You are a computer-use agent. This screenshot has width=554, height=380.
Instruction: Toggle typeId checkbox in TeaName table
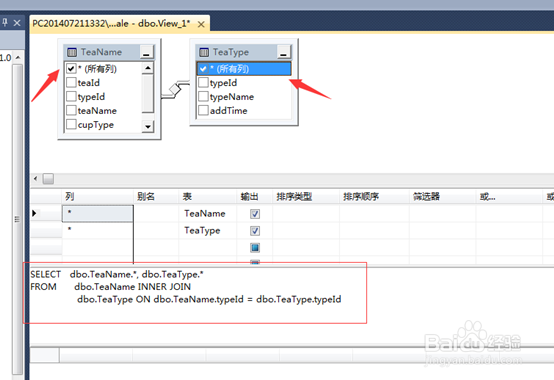click(x=71, y=96)
